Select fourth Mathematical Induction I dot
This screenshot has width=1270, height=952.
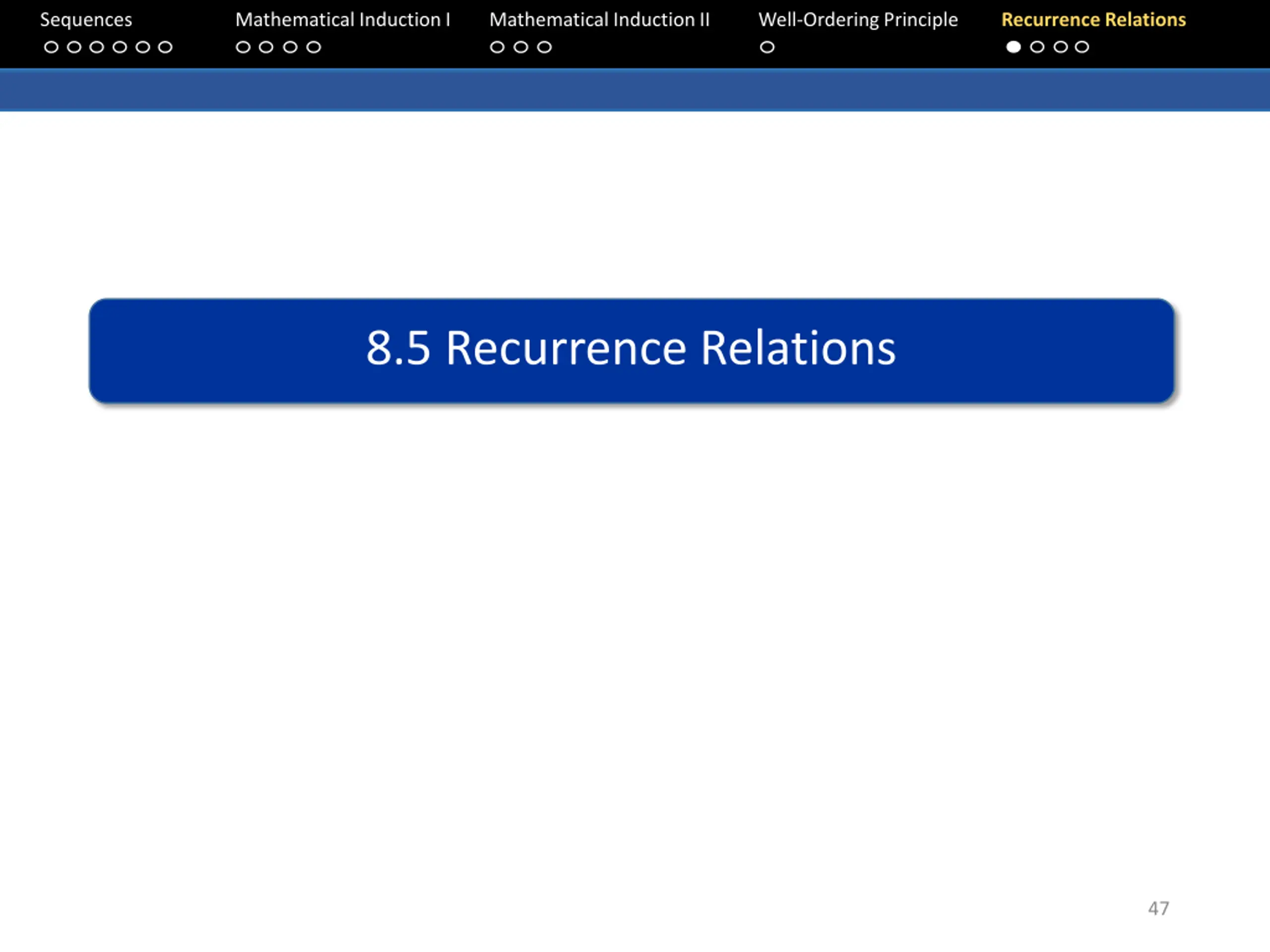pos(314,47)
